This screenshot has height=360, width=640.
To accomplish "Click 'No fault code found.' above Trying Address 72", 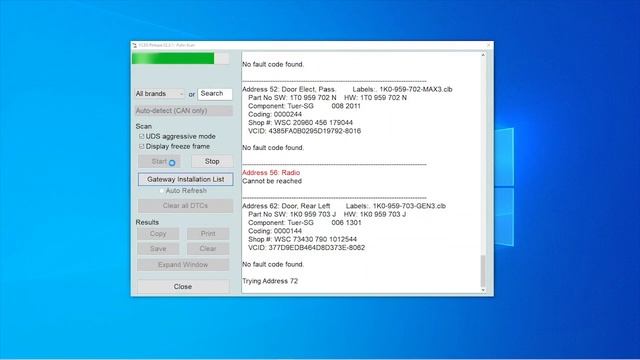I will point(273,264).
